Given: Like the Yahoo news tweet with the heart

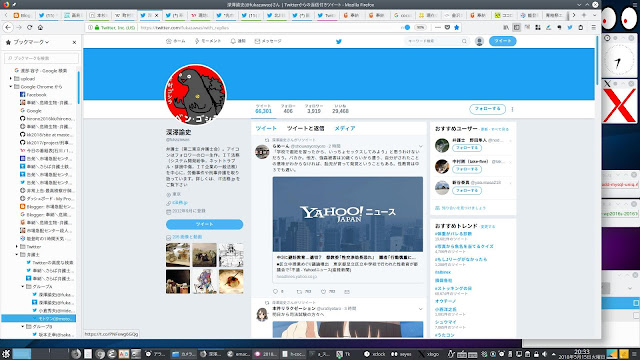Looking at the screenshot, I should click(x=323, y=291).
